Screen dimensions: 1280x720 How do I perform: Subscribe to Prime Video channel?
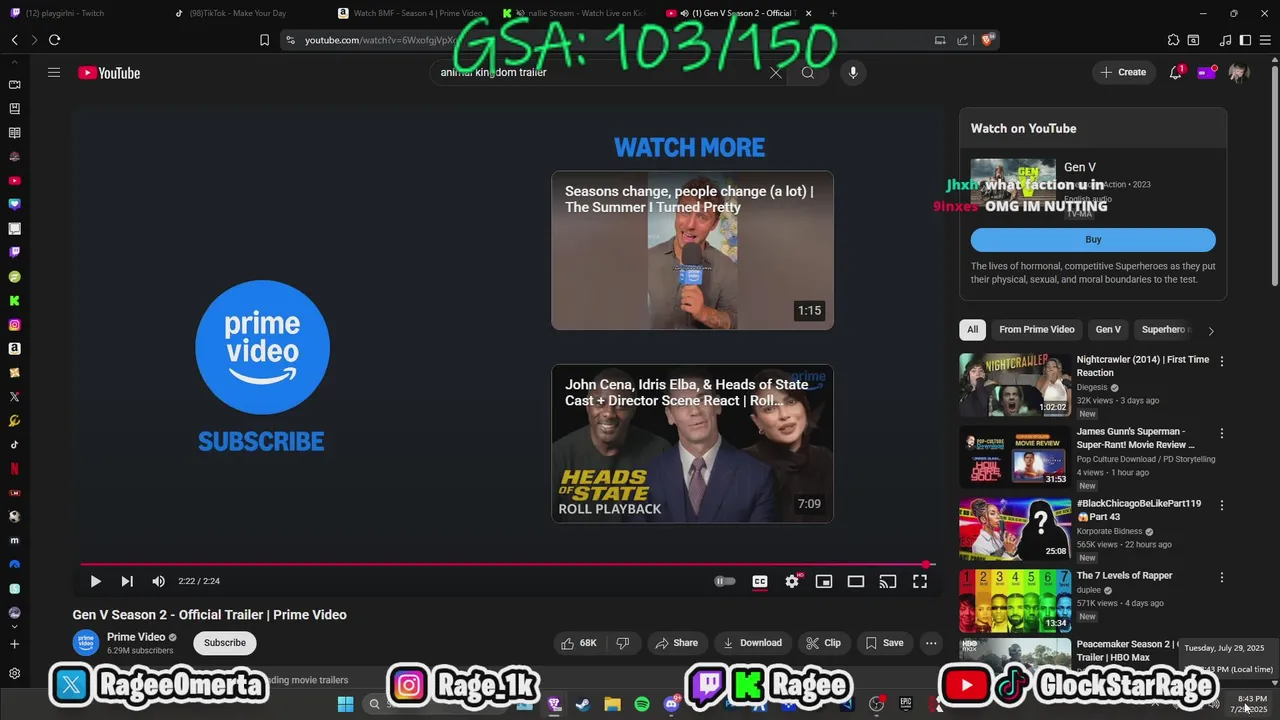(225, 643)
